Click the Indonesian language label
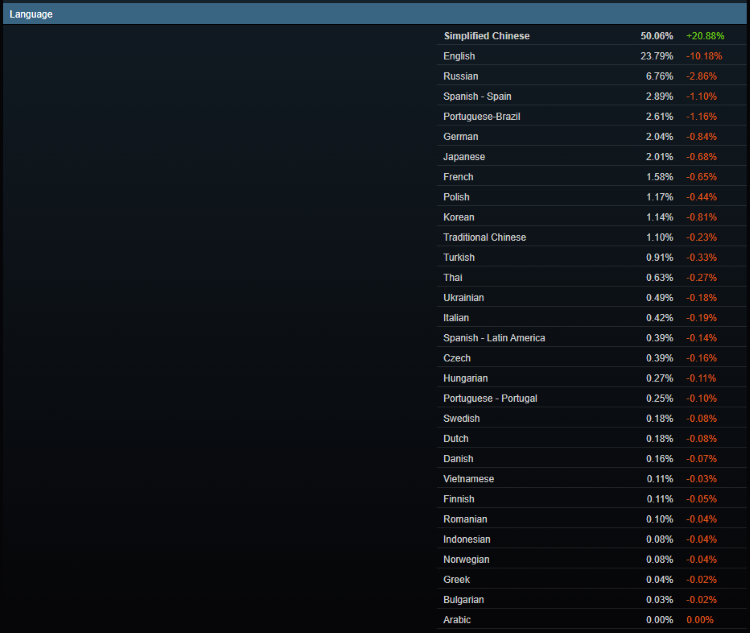Screen dimensions: 750x633 pyautogui.click(x=467, y=539)
